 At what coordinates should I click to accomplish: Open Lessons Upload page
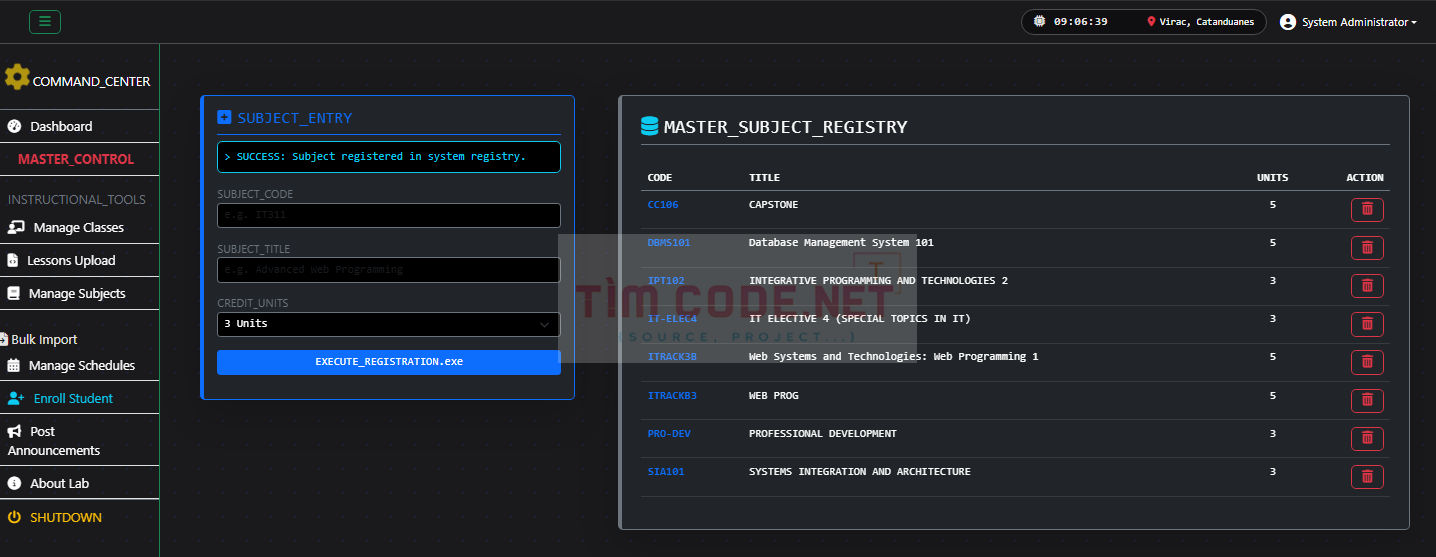71,260
